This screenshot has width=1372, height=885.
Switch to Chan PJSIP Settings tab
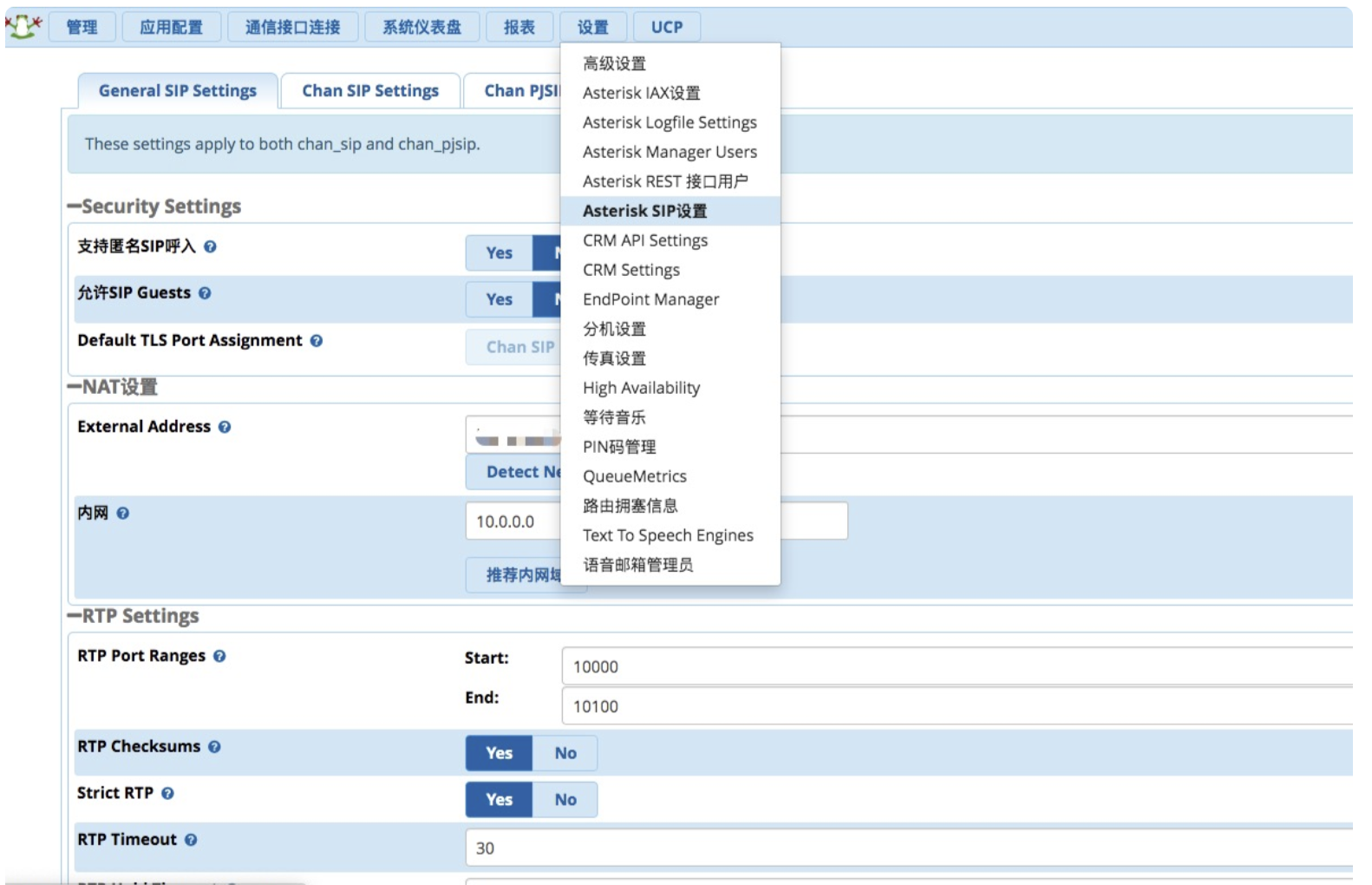(x=513, y=90)
